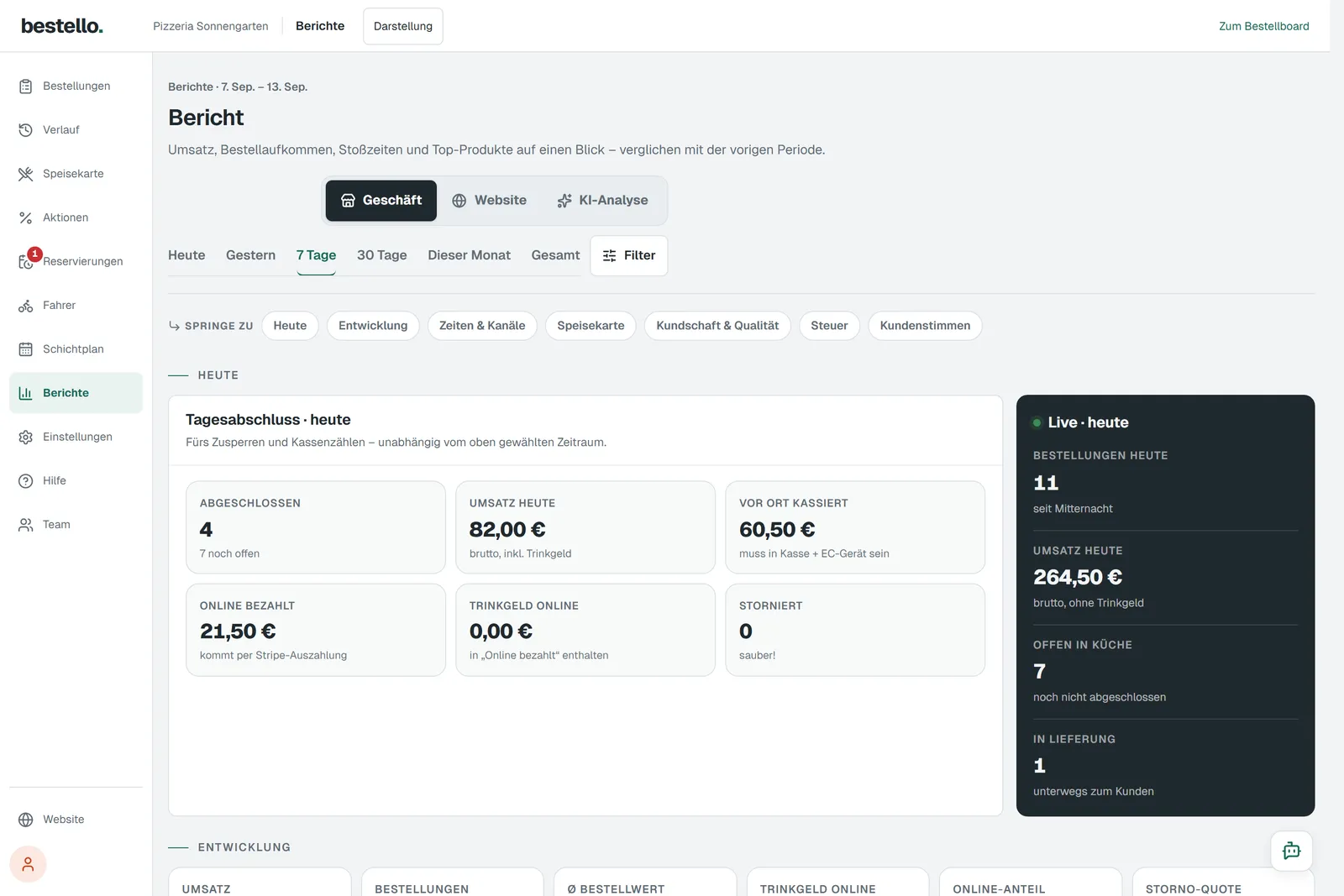Click the Fahrer scooter icon

tap(26, 306)
